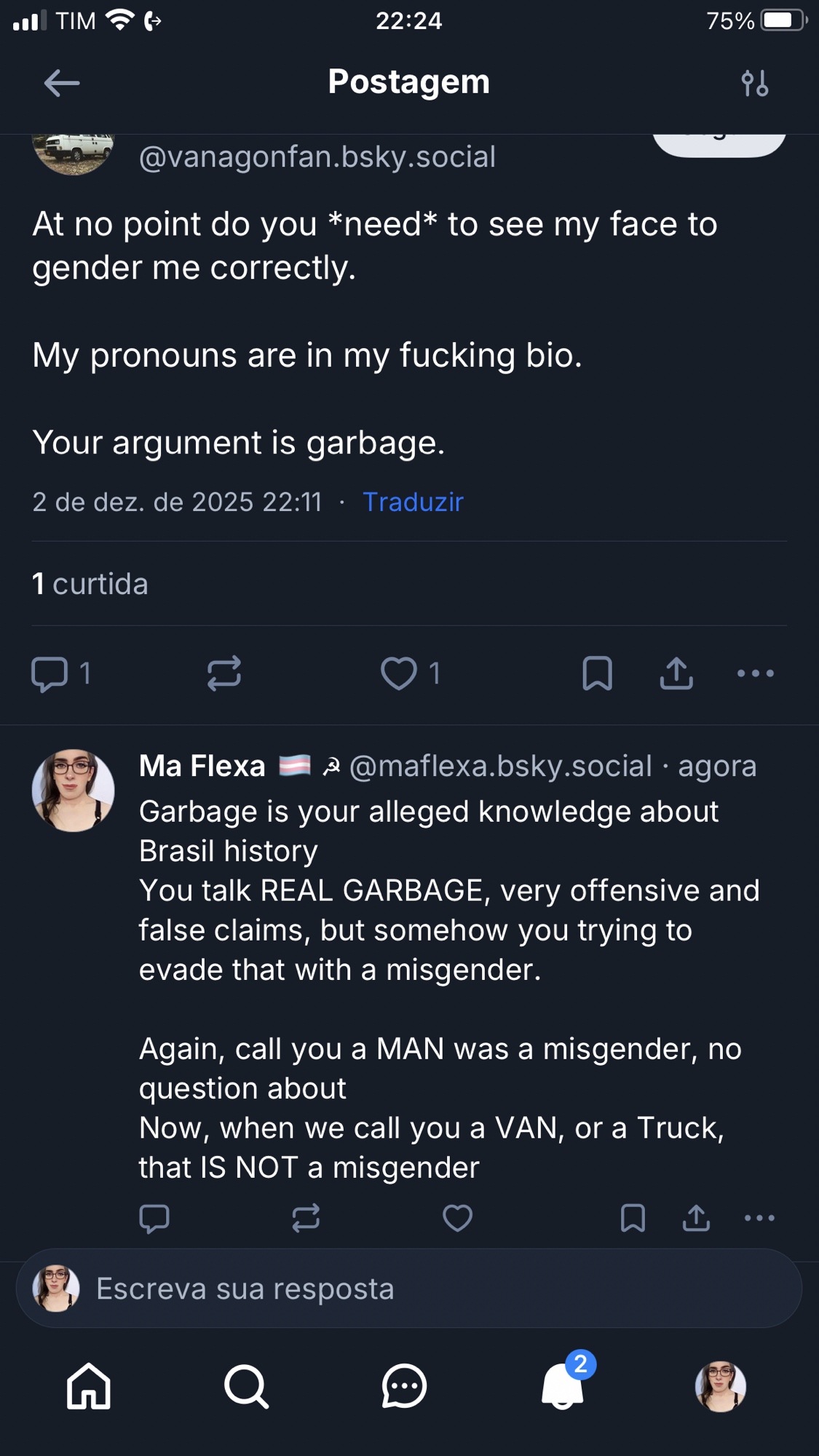Bookmark Ma Flexa's reply

633,1218
